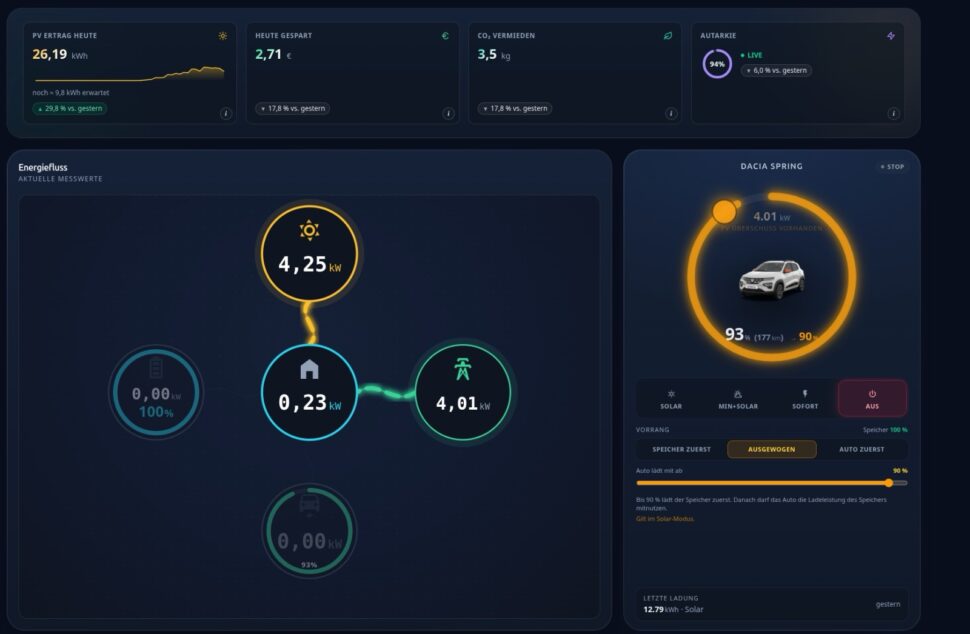Viewport: 970px width, 634px height.
Task: Click the euro icon on Heute Gespart card
Action: (x=445, y=36)
